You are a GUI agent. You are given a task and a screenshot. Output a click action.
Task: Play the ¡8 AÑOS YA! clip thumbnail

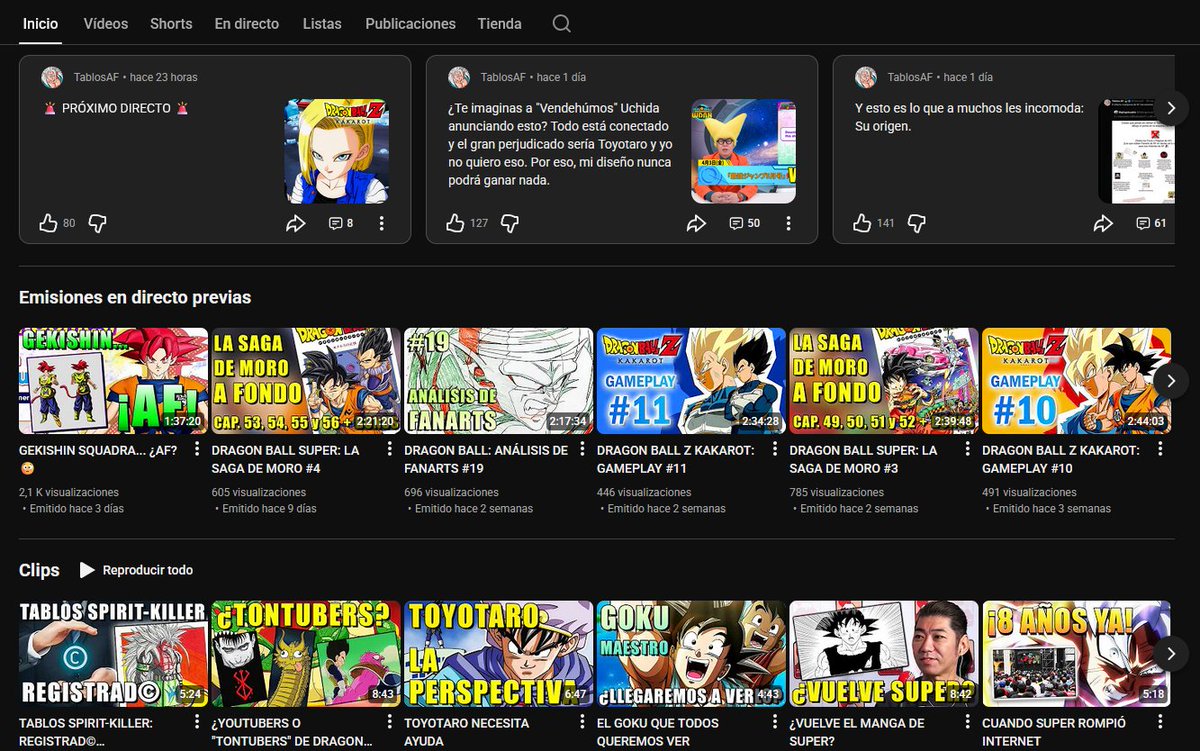(1077, 654)
